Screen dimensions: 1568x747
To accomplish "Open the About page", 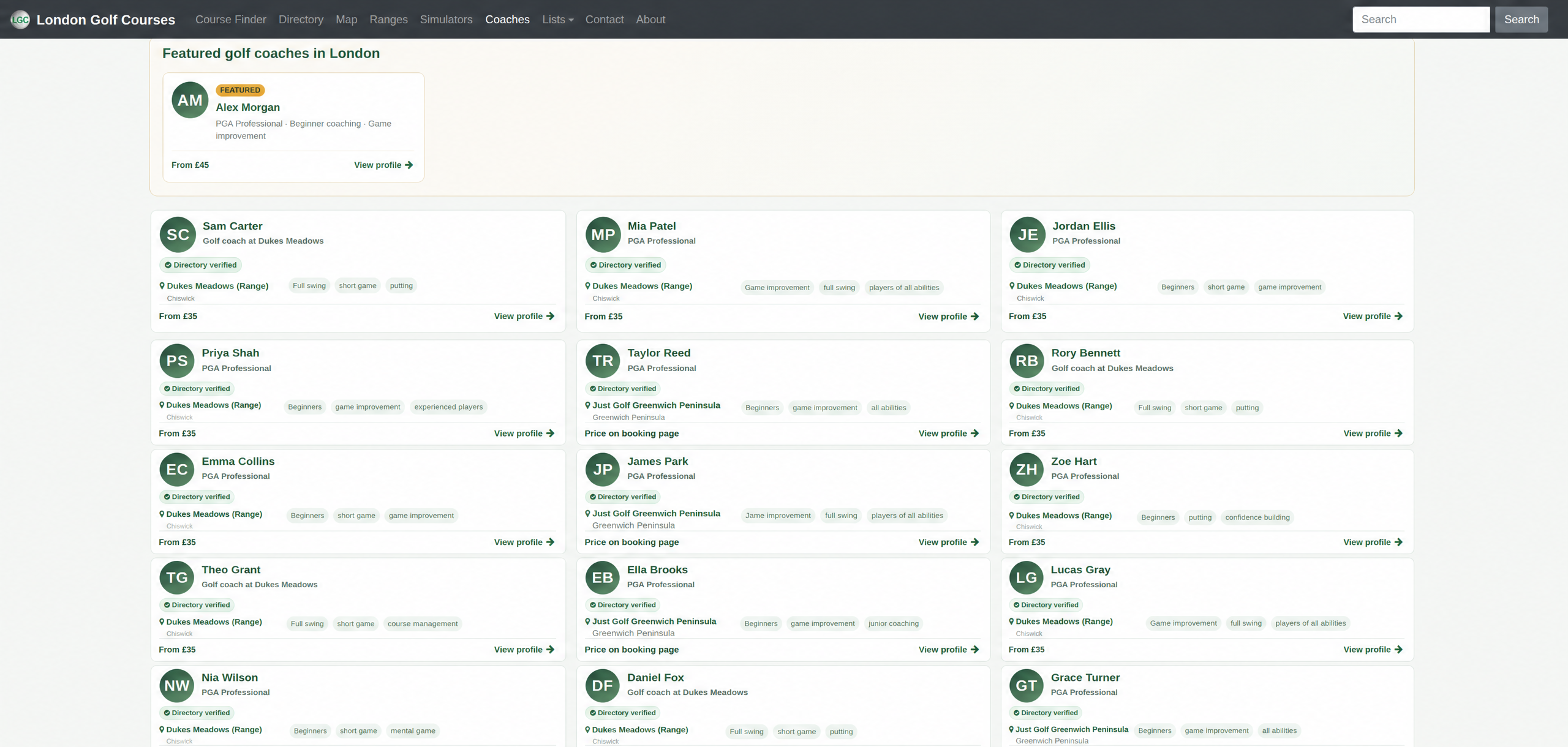I will [650, 20].
